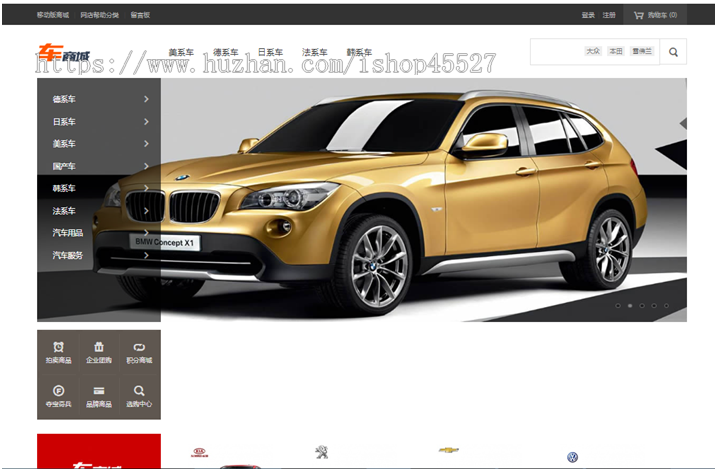Select 本田 search keyword tag
The height and width of the screenshot is (471, 717).
616,51
